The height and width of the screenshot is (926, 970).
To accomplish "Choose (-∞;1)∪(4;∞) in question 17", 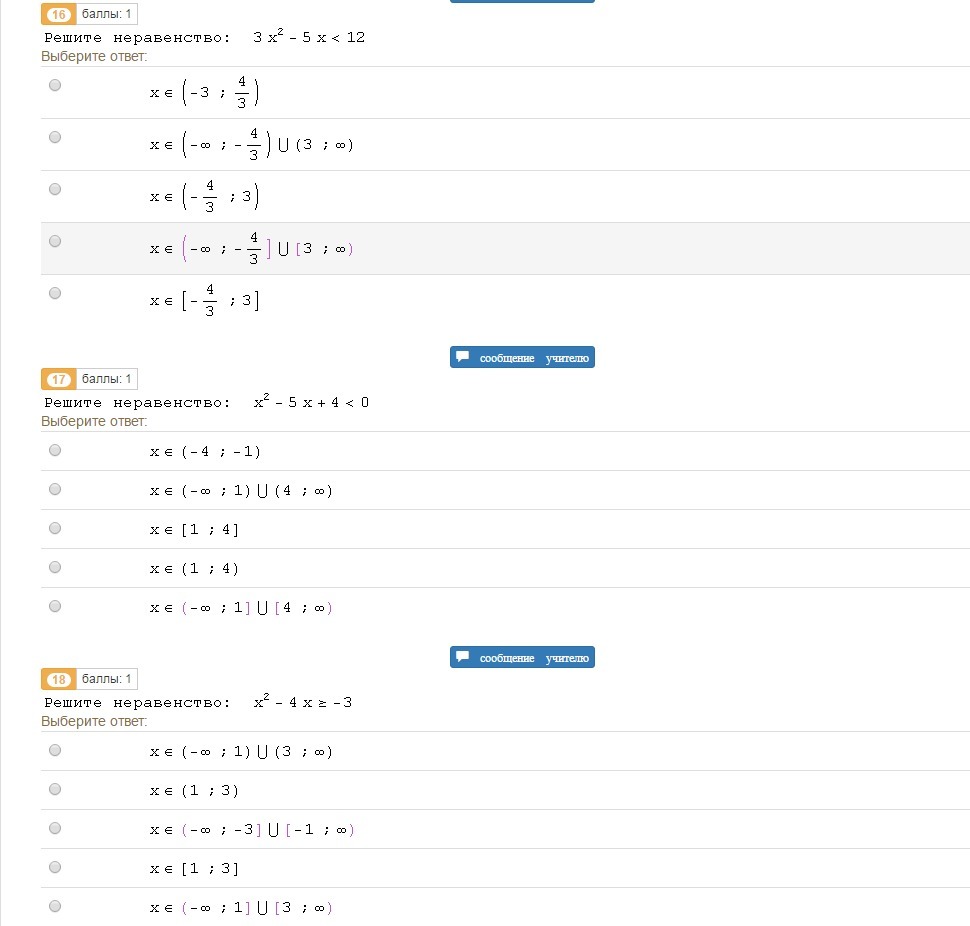I will [55, 489].
